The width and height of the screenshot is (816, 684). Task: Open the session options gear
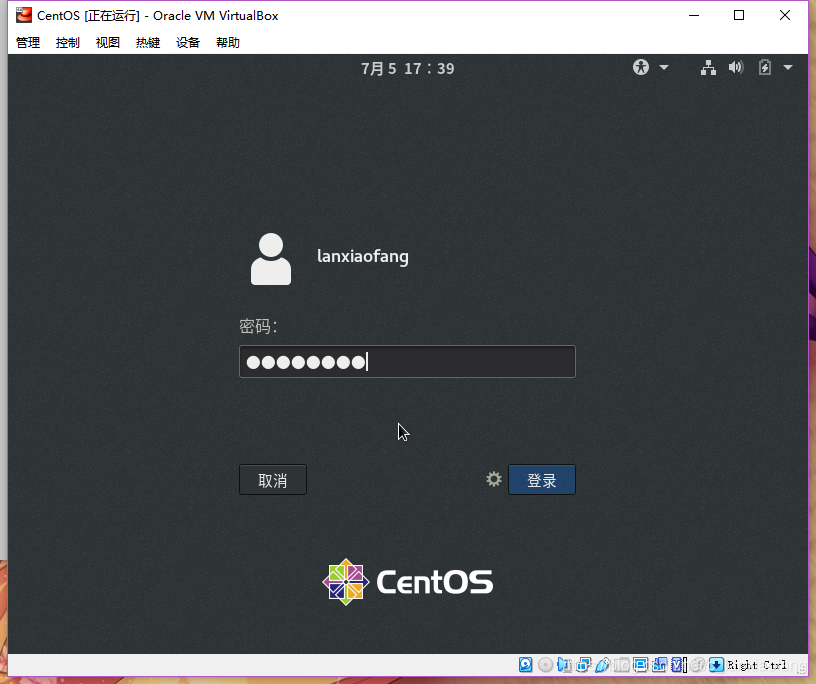coord(494,479)
